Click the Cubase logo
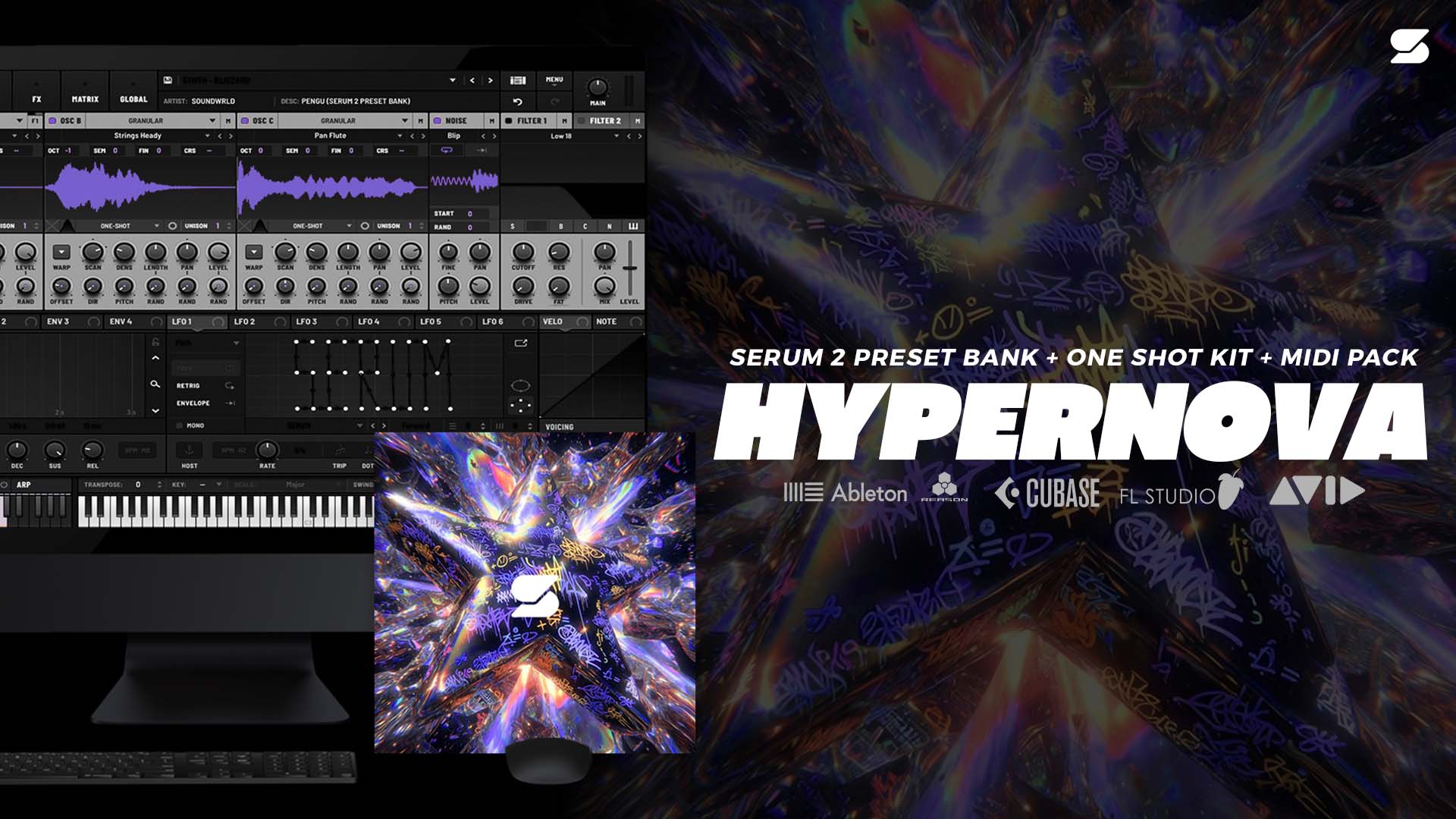 (1047, 493)
